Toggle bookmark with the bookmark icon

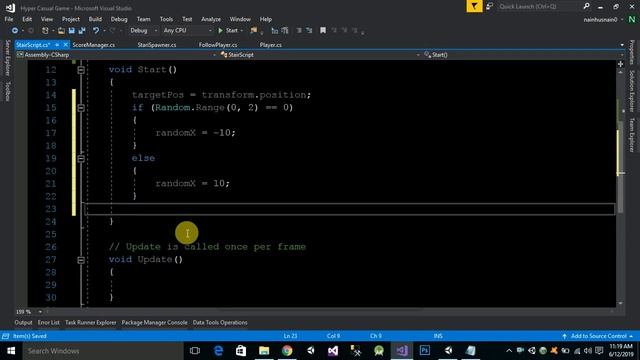(x=323, y=31)
